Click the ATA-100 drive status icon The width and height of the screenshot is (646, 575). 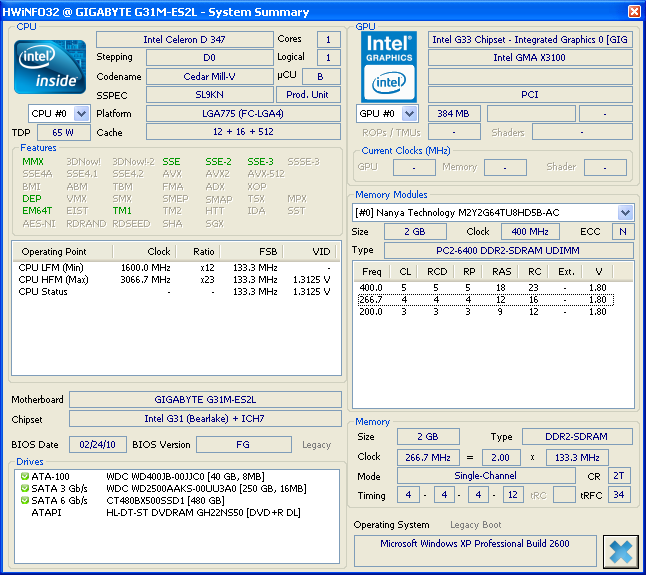[24, 476]
